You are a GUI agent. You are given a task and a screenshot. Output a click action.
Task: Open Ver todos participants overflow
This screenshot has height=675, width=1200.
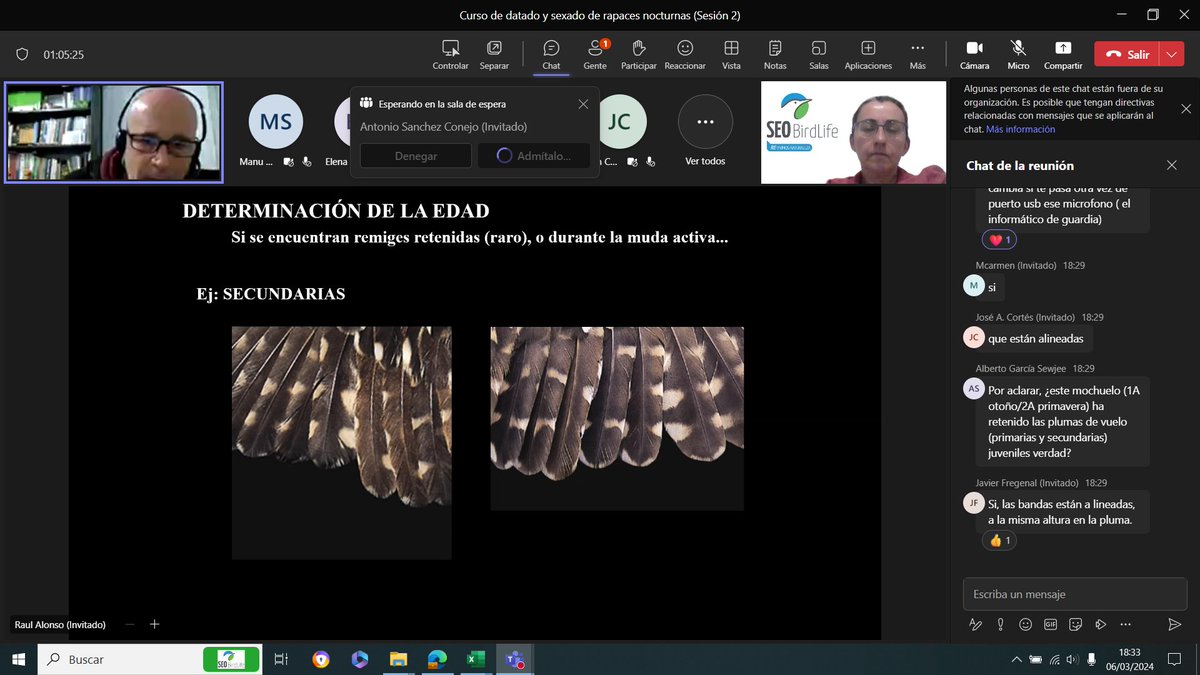pos(705,121)
